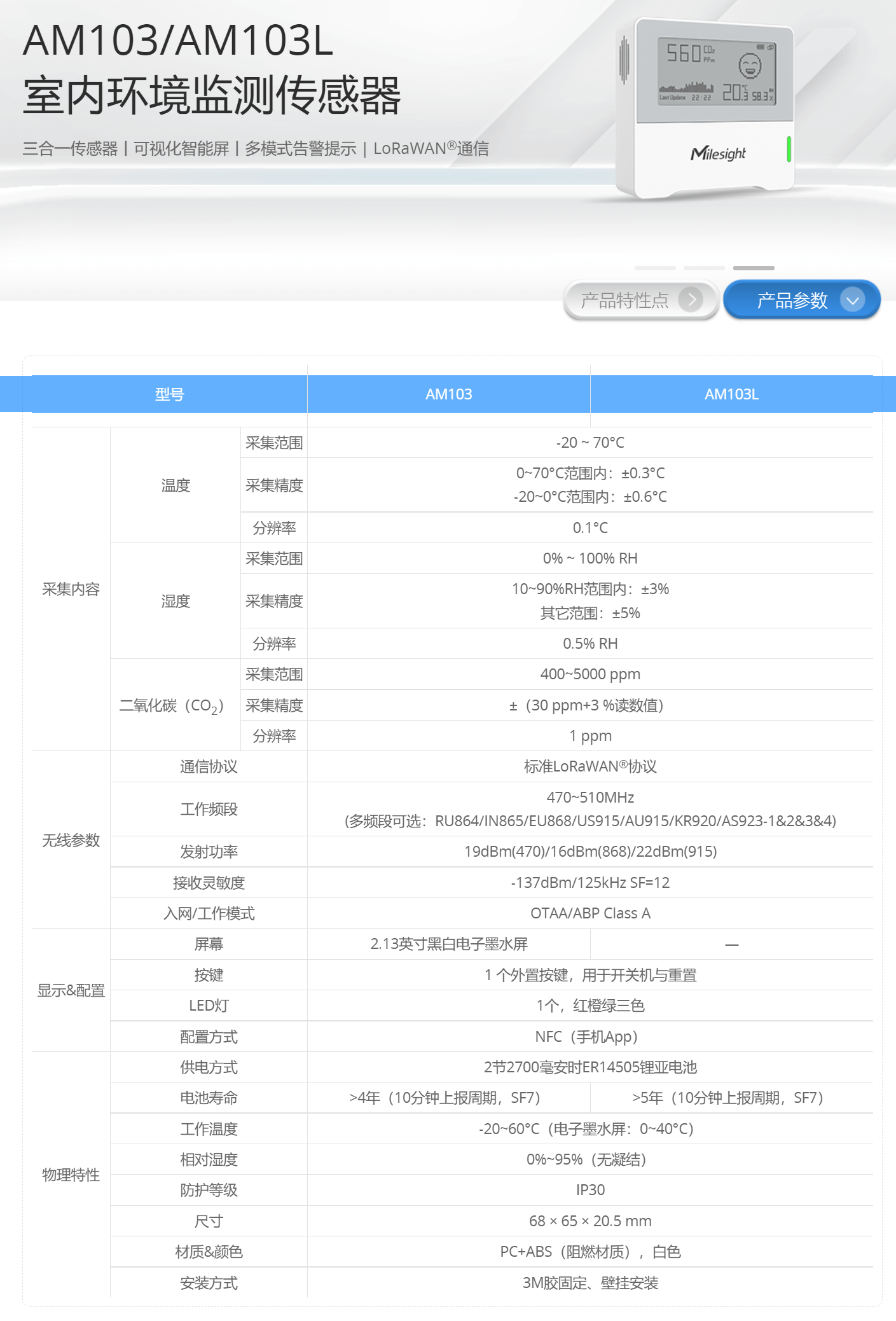
Task: Click the 型号 header cell
Action: pyautogui.click(x=170, y=394)
